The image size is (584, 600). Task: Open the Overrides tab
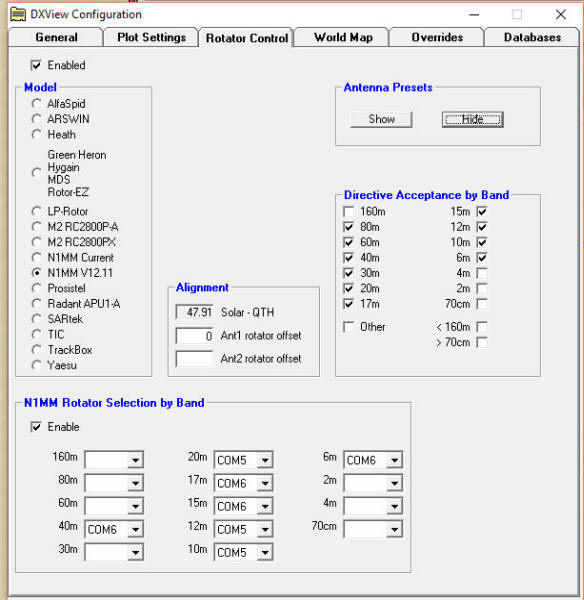(437, 38)
